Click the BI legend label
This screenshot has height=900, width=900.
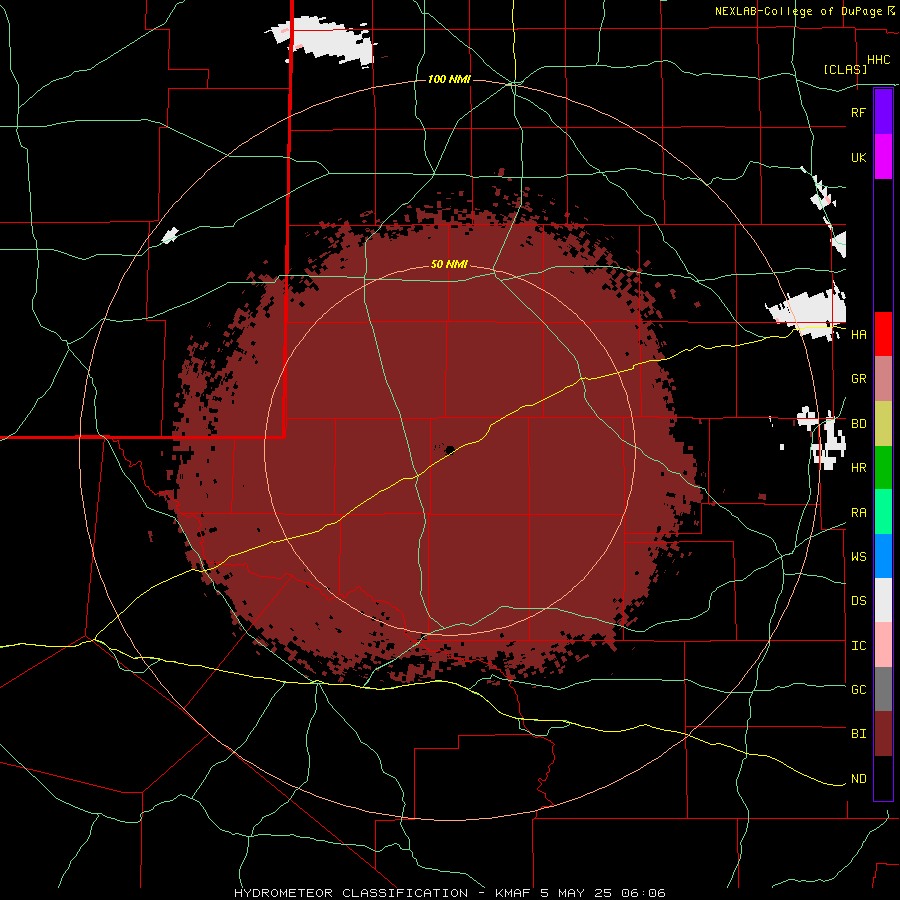[x=858, y=734]
